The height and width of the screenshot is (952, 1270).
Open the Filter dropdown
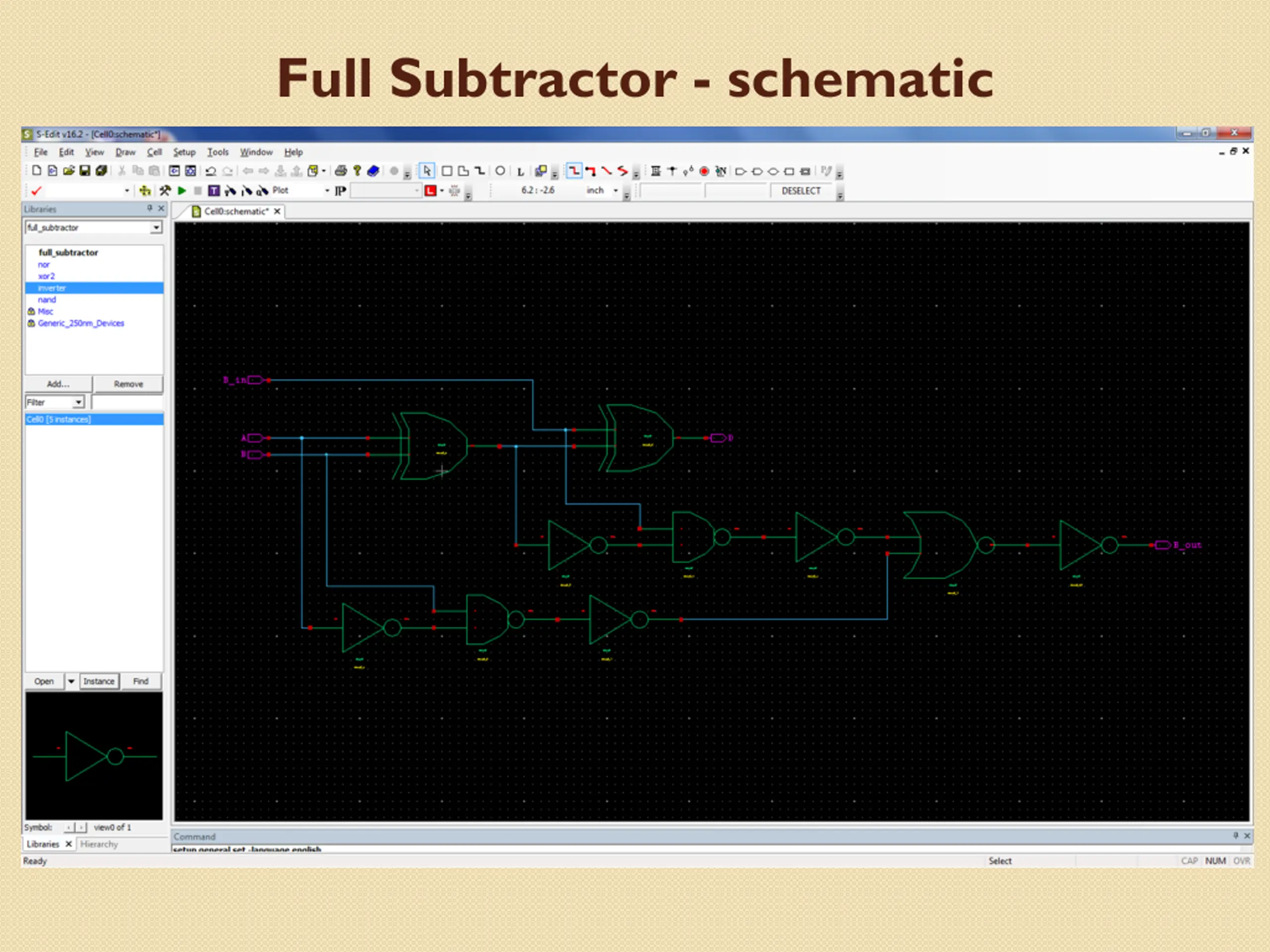tap(78, 402)
